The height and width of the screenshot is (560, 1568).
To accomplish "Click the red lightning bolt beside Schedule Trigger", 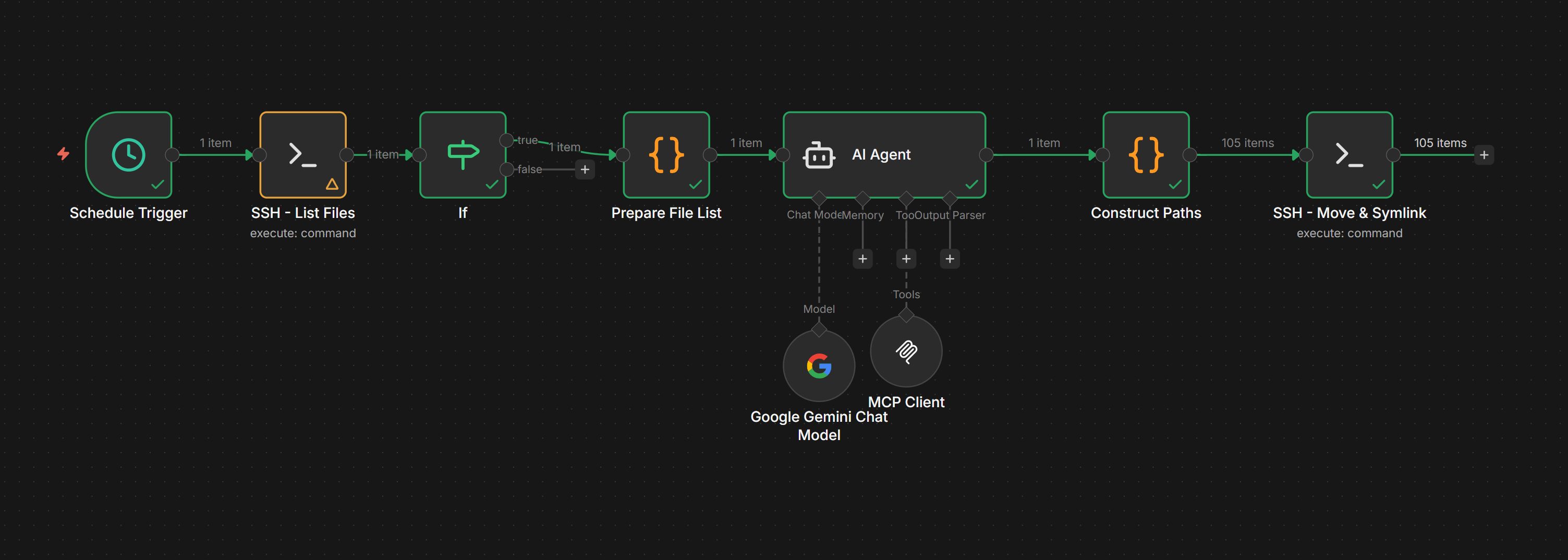I will point(63,154).
